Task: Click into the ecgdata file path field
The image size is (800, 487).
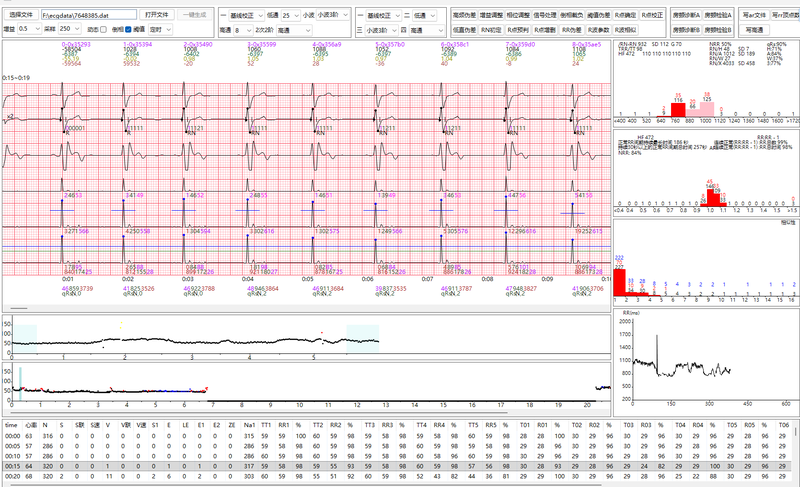Action: coord(88,16)
